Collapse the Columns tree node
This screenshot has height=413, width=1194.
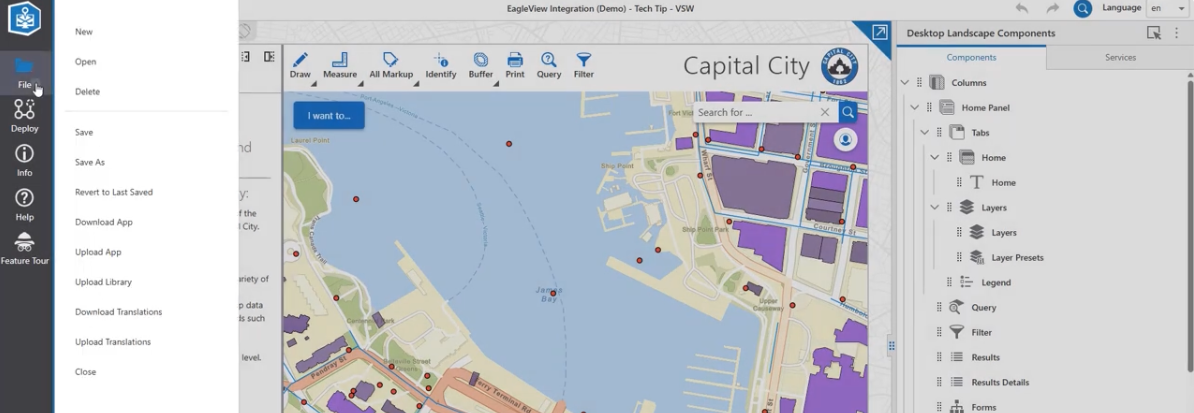tap(905, 82)
